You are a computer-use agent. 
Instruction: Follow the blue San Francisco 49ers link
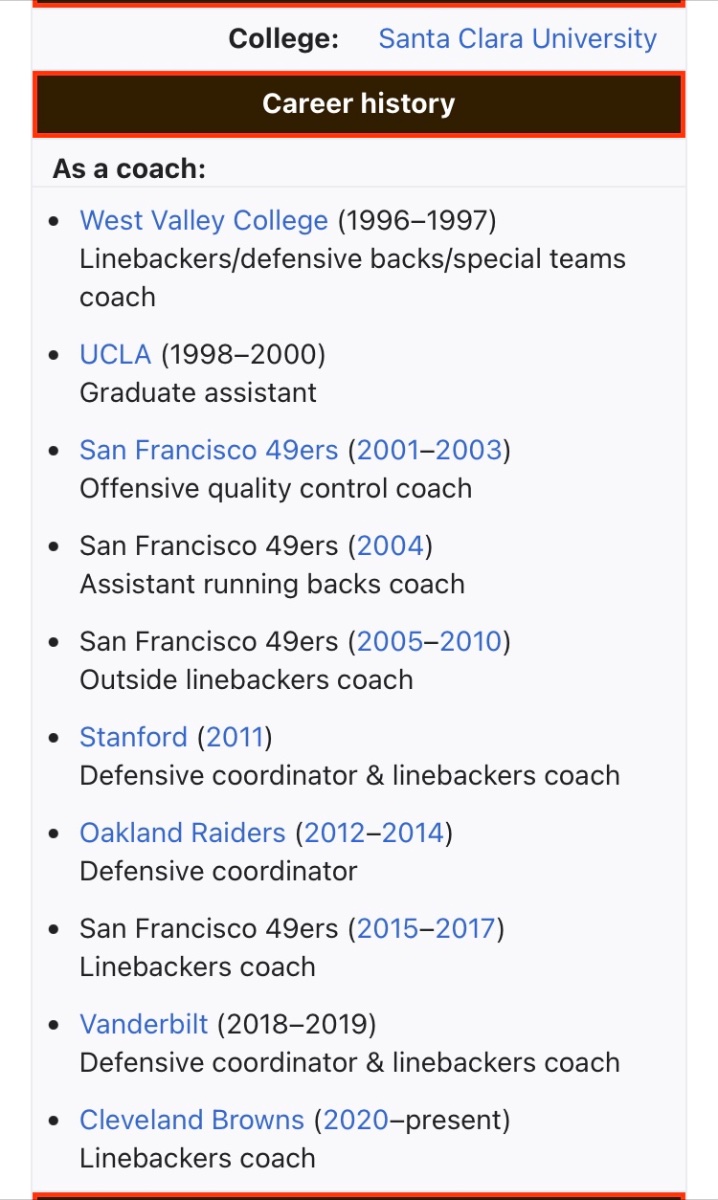coord(209,450)
